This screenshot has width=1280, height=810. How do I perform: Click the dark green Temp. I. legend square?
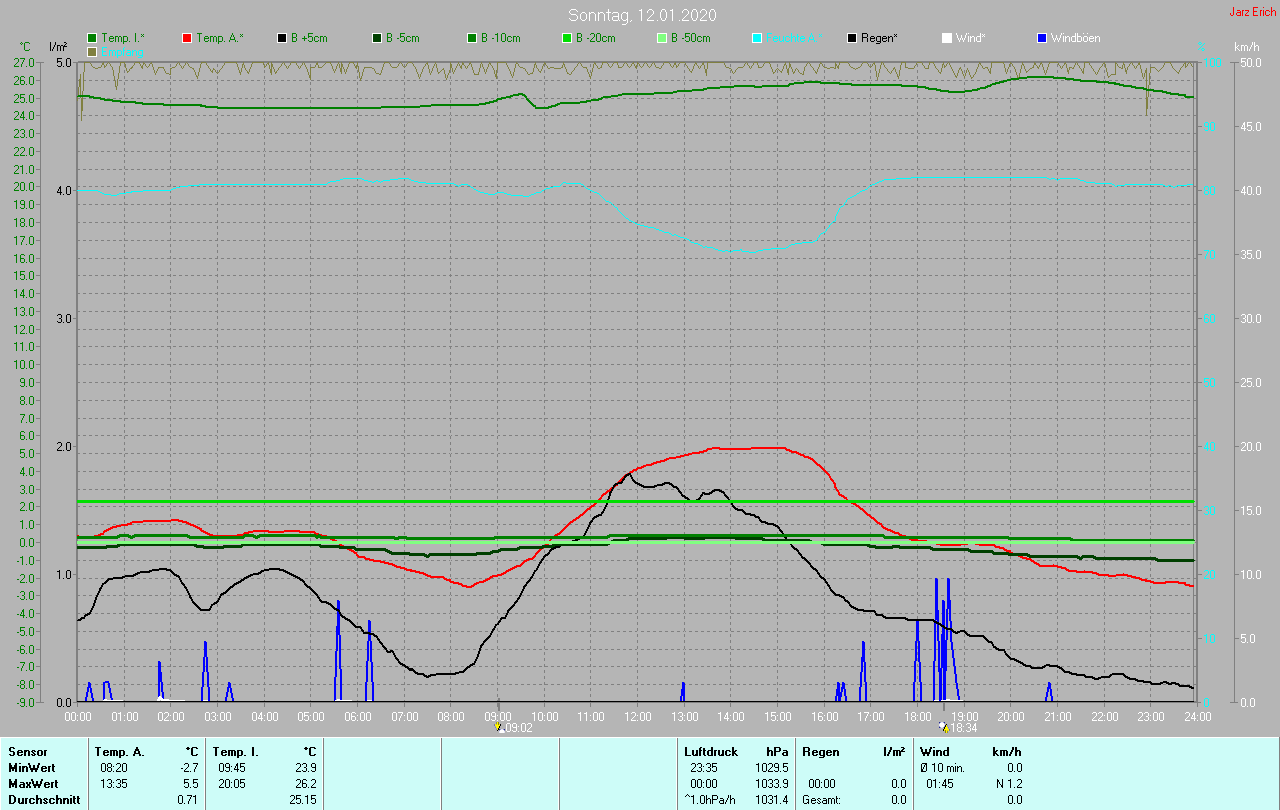[93, 38]
